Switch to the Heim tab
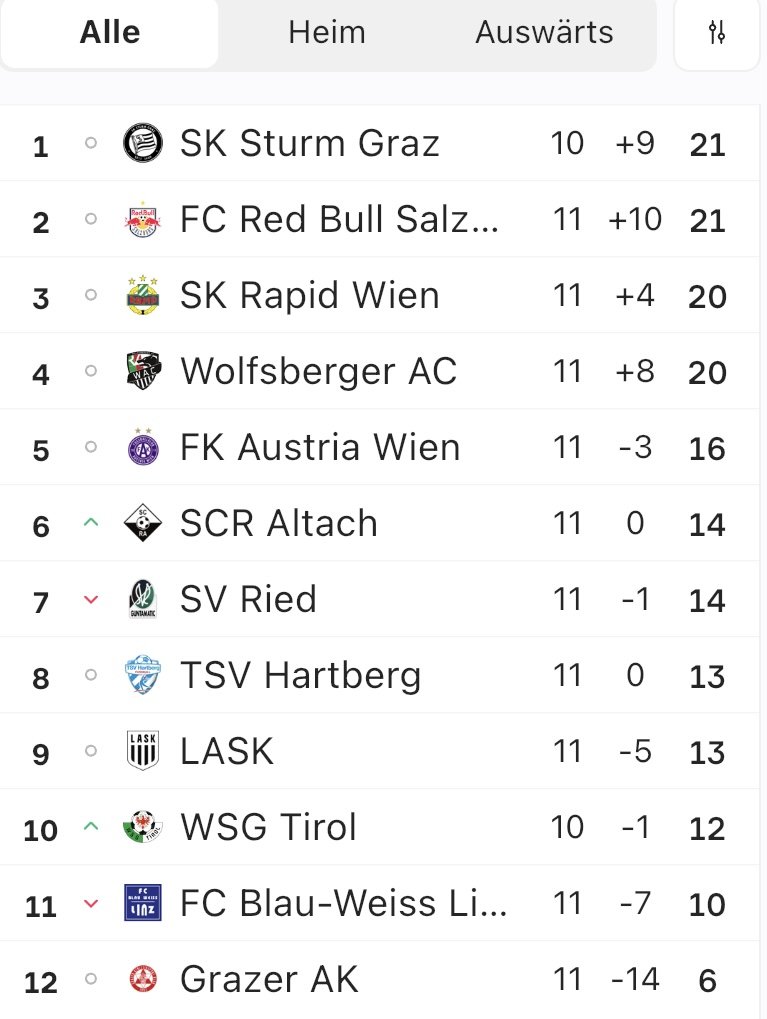This screenshot has height=1019, width=767. (x=327, y=33)
